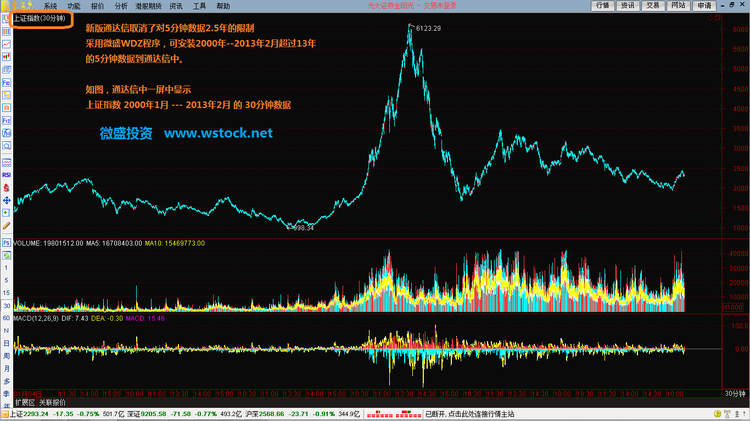Image resolution: width=750 pixels, height=421 pixels.
Task: Click the tower signal icon in bottom-right status bar
Action: click(727, 414)
